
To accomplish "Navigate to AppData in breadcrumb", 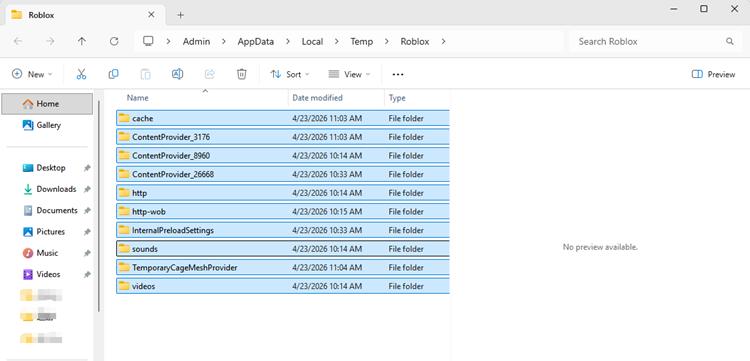I will pyautogui.click(x=256, y=42).
